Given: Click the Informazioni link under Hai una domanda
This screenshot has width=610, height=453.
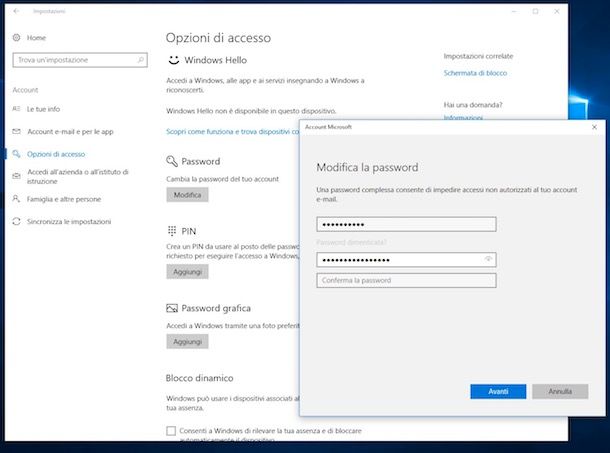Looking at the screenshot, I should [x=463, y=117].
